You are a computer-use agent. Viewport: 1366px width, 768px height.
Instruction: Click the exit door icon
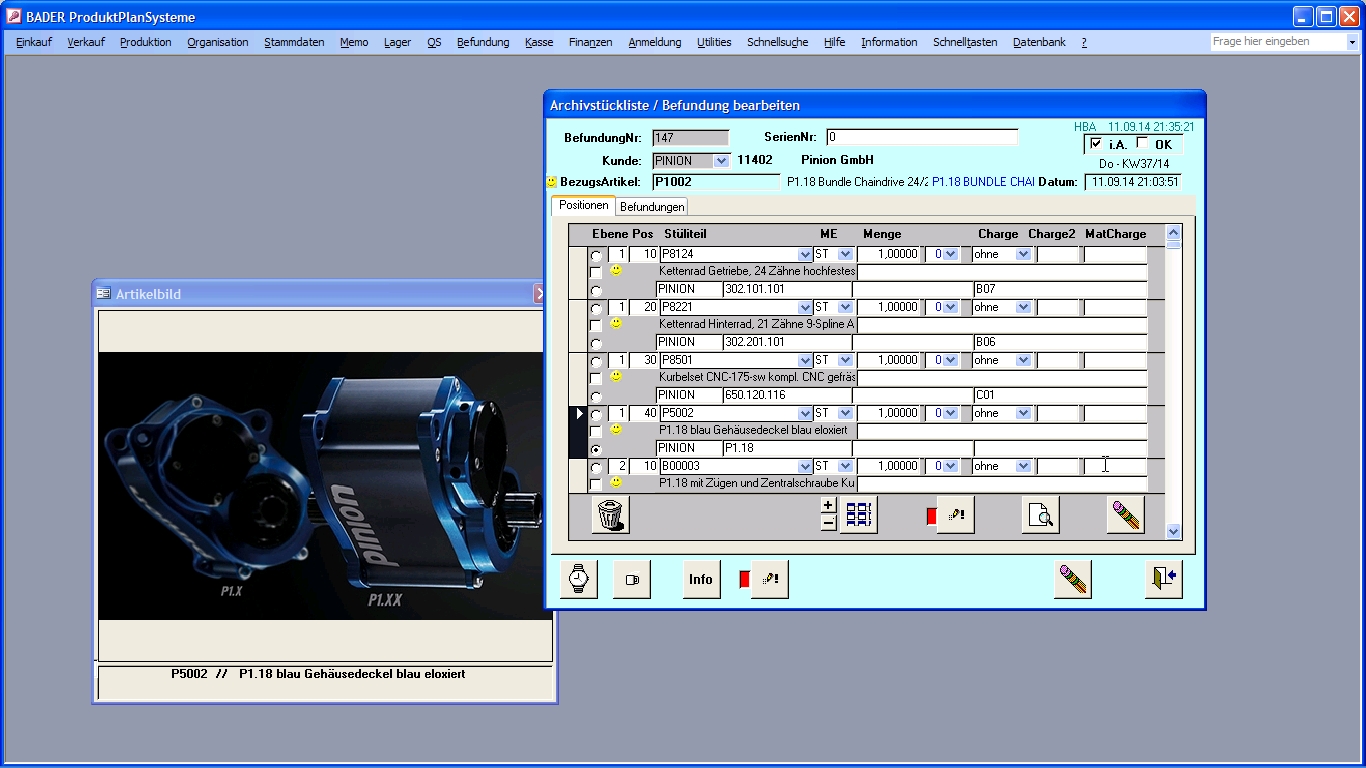point(1164,579)
